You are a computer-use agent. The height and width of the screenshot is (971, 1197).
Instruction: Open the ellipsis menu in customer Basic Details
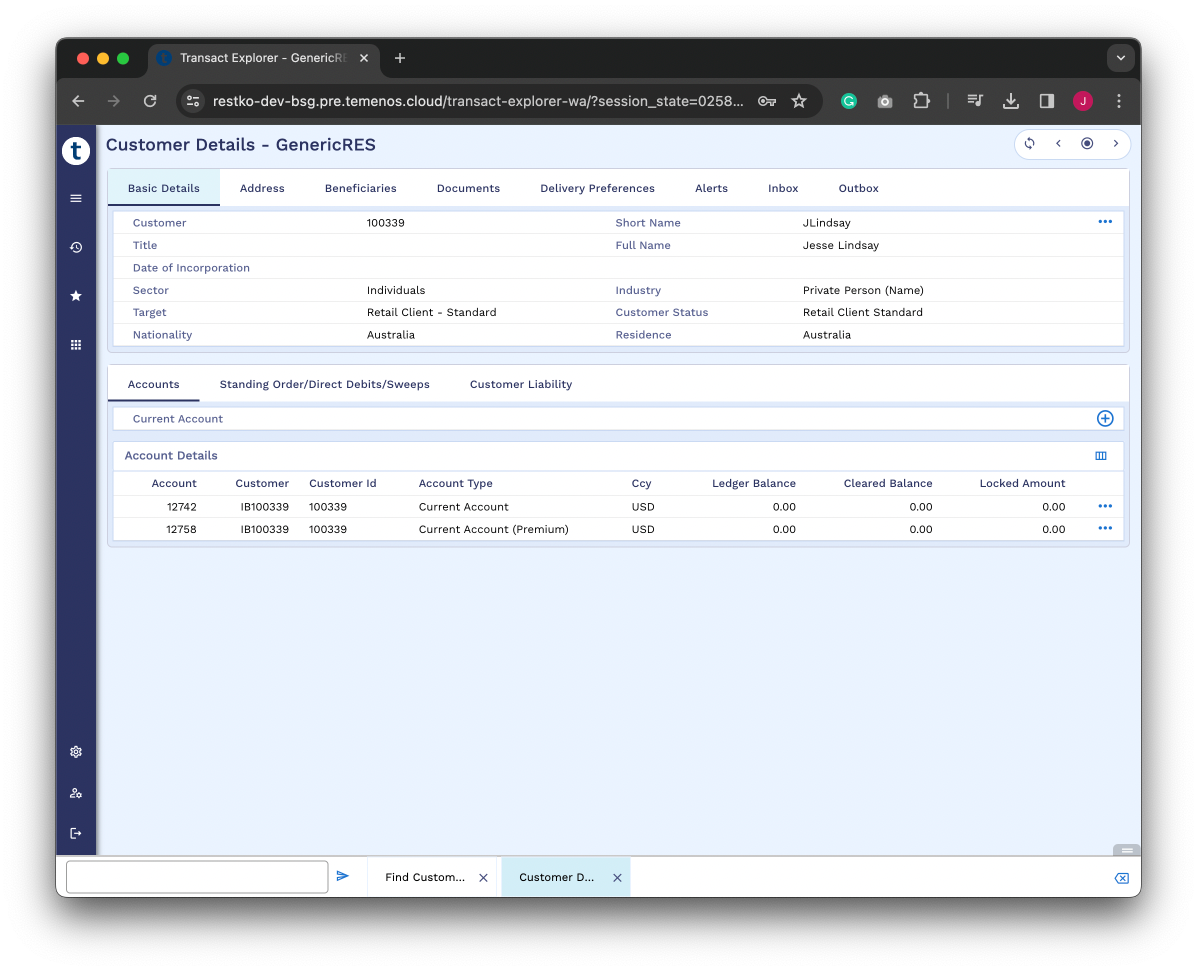pos(1105,222)
